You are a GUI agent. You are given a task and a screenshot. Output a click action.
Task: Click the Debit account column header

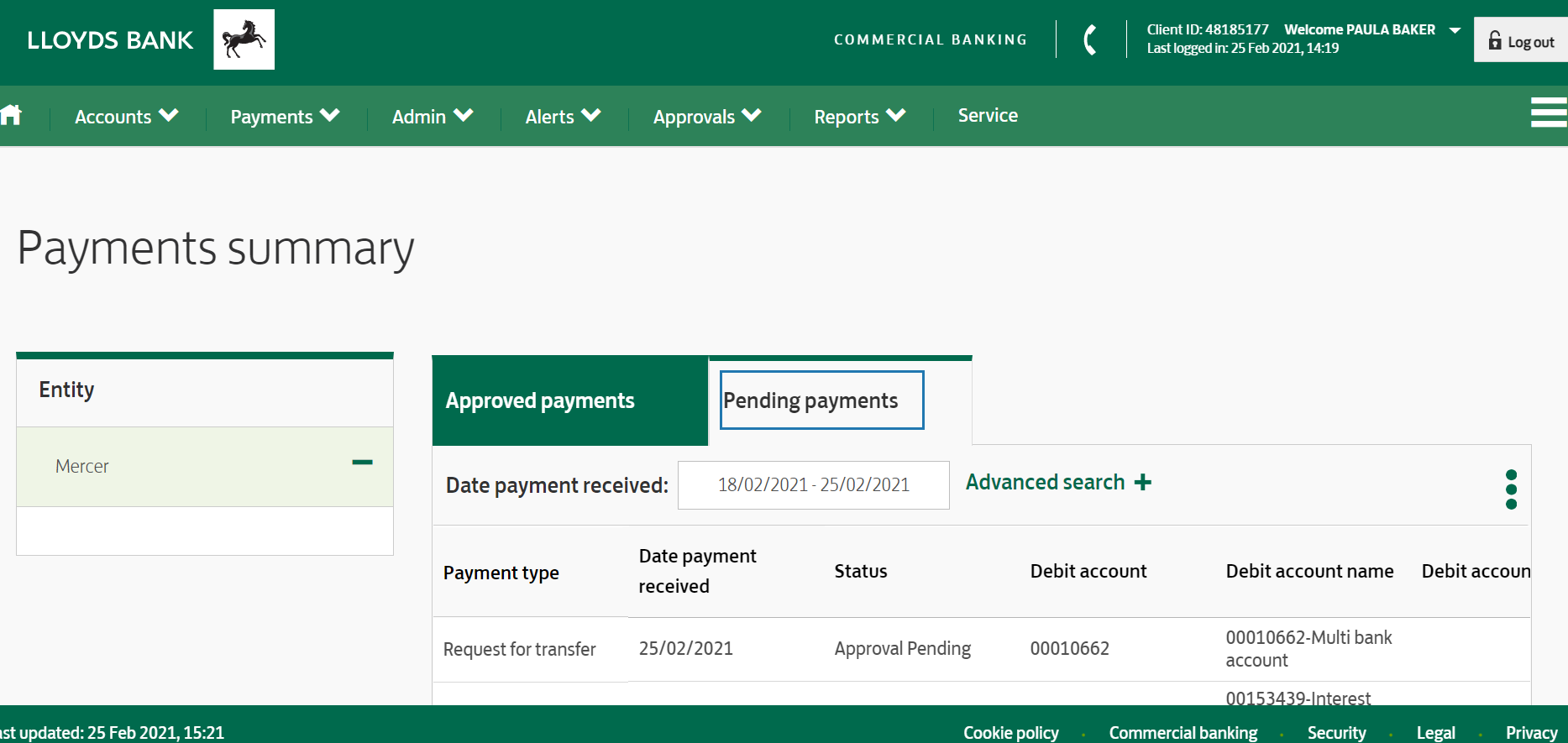tap(1088, 571)
